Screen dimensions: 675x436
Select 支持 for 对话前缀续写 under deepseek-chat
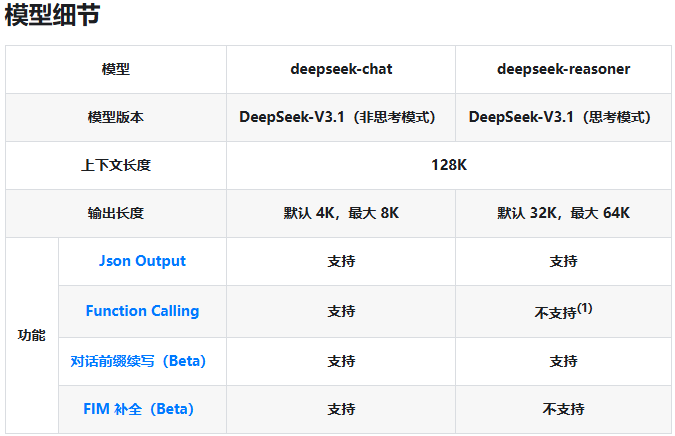tap(341, 361)
